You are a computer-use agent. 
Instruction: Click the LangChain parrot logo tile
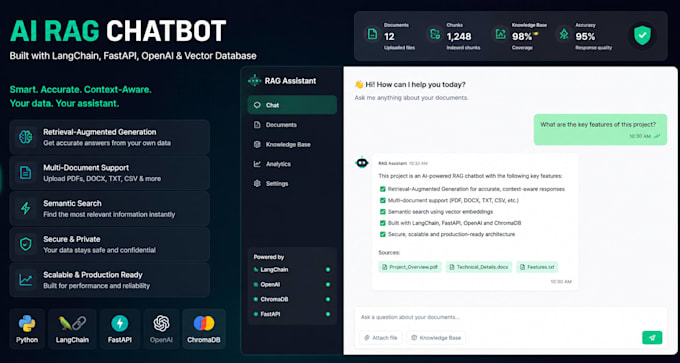click(x=72, y=329)
